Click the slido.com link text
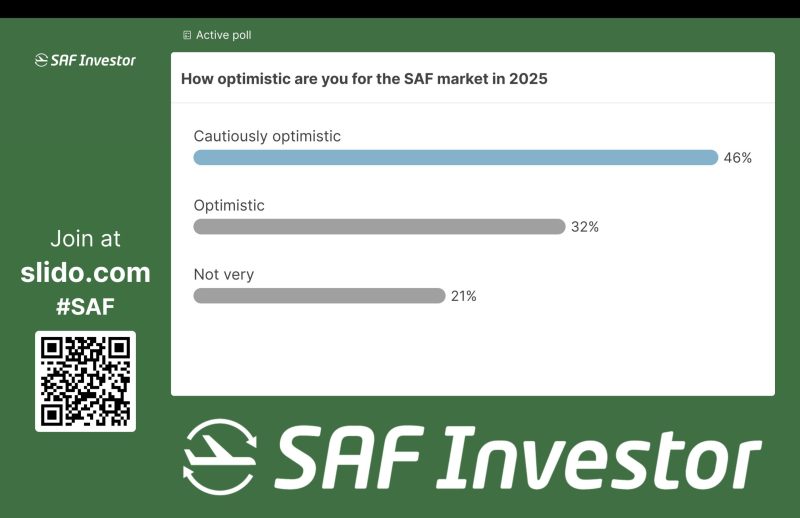 [x=85, y=272]
